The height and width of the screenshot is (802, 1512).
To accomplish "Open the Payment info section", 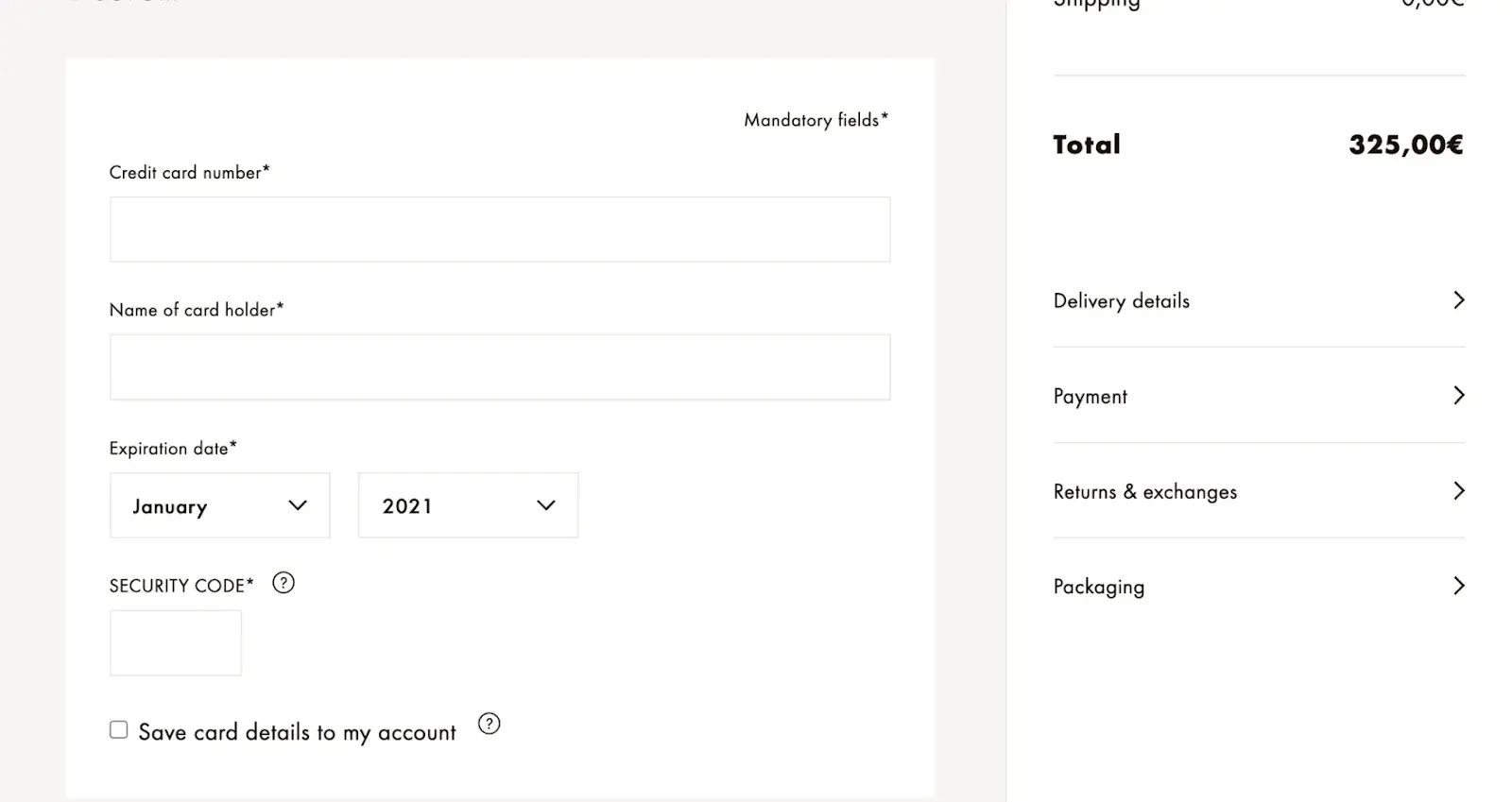I will click(x=1091, y=397).
